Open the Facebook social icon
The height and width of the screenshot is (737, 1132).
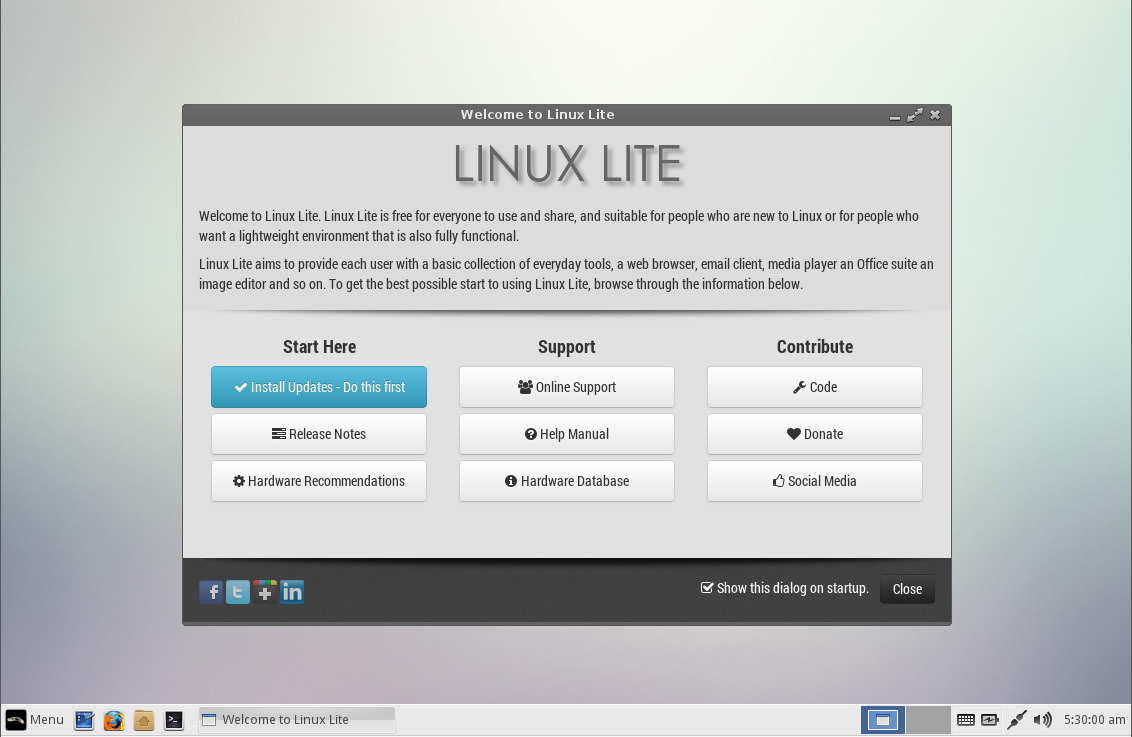211,592
